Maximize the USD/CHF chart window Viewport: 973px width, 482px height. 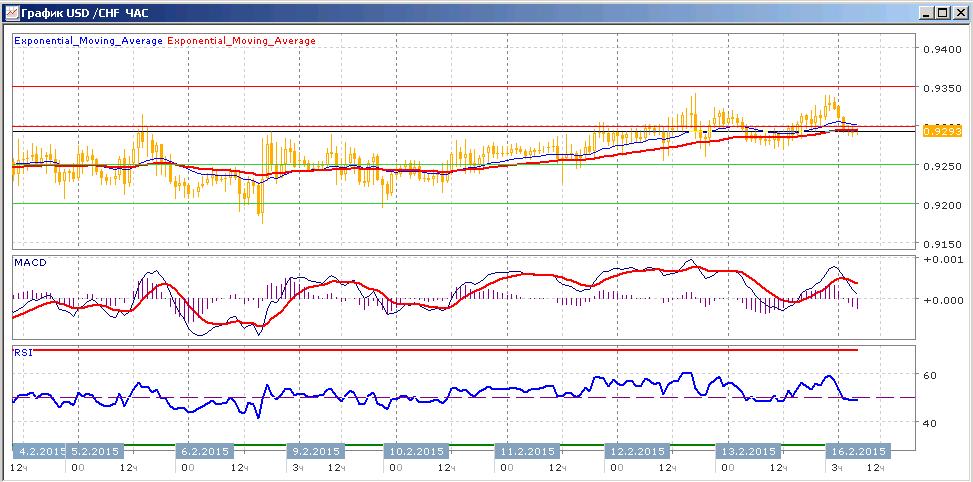point(943,12)
